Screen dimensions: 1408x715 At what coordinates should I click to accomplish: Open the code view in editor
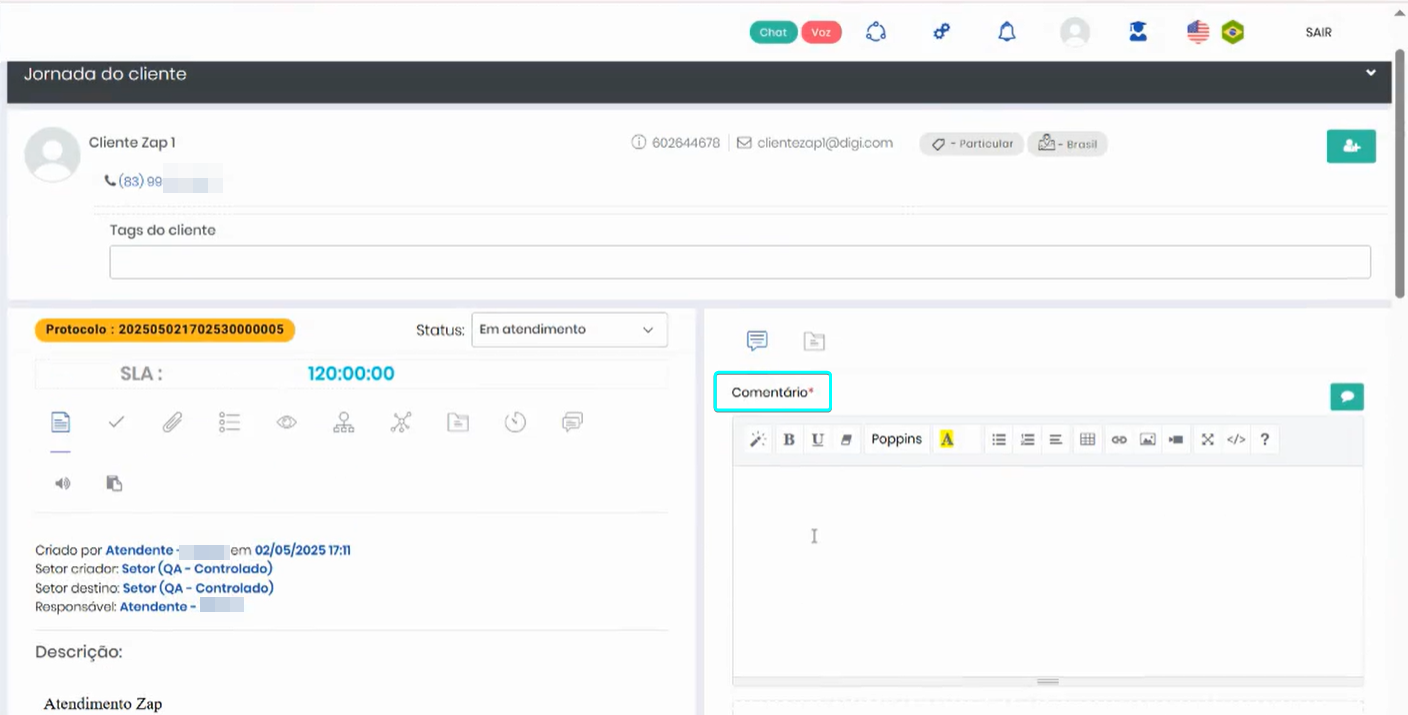[1236, 439]
